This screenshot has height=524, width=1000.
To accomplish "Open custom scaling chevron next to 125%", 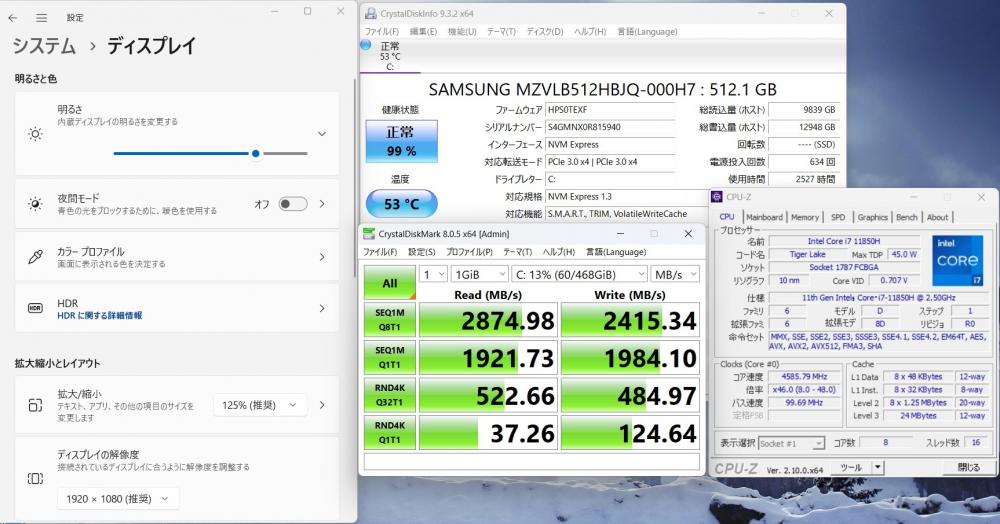I will pyautogui.click(x=322, y=405).
